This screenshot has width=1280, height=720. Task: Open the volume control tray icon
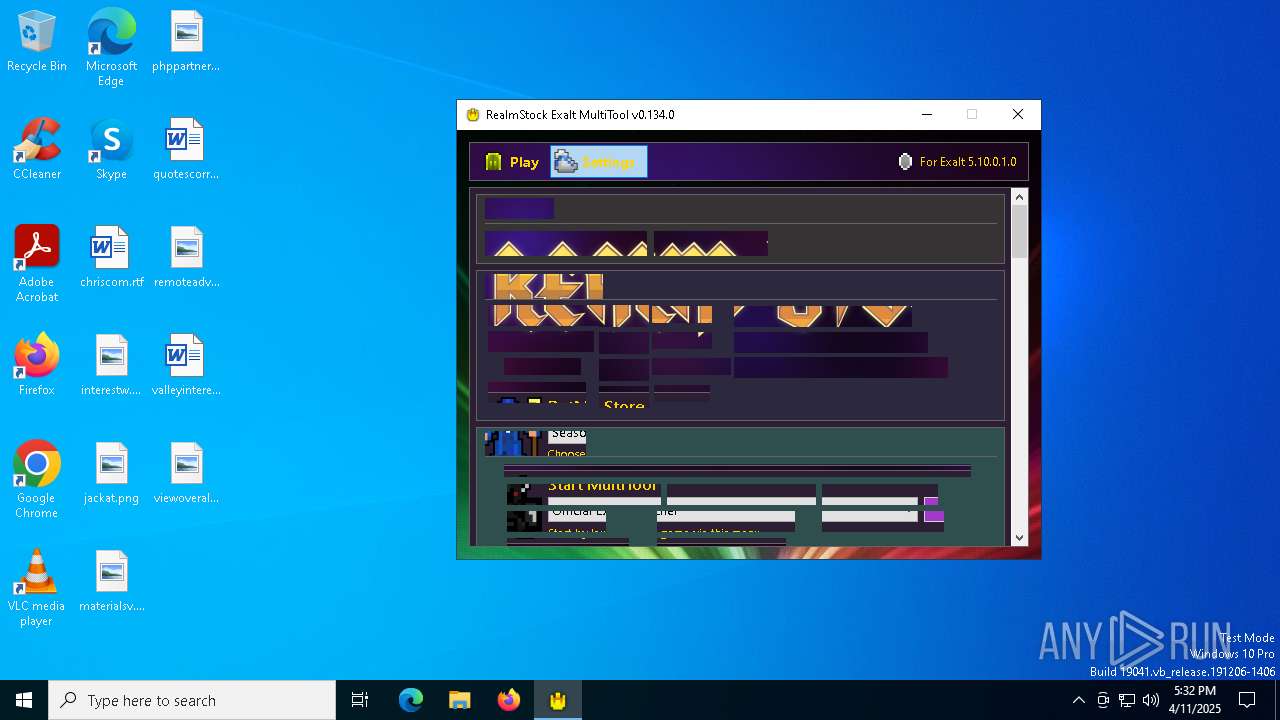(x=1151, y=700)
